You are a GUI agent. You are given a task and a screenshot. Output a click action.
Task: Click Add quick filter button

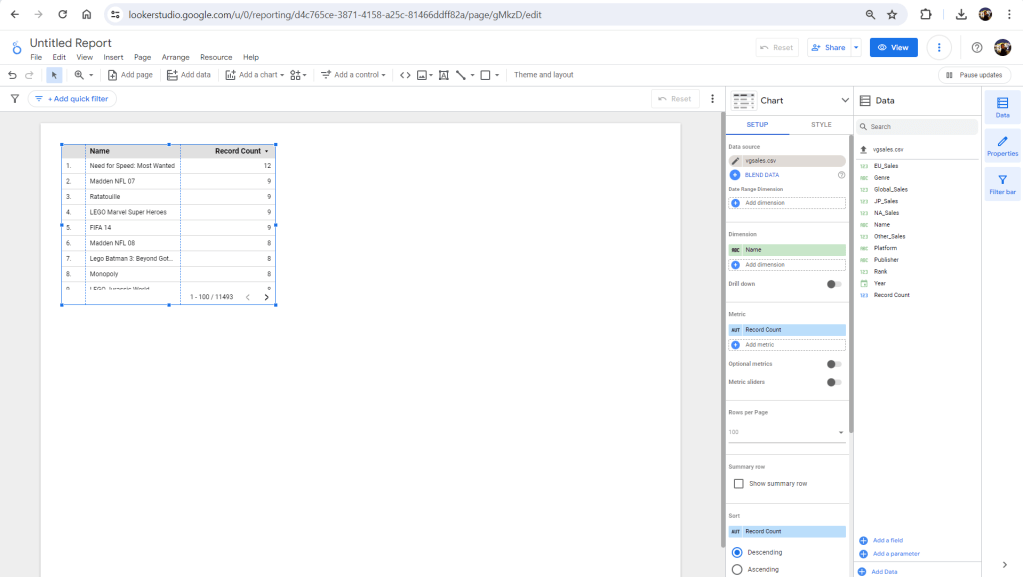[x=72, y=99]
